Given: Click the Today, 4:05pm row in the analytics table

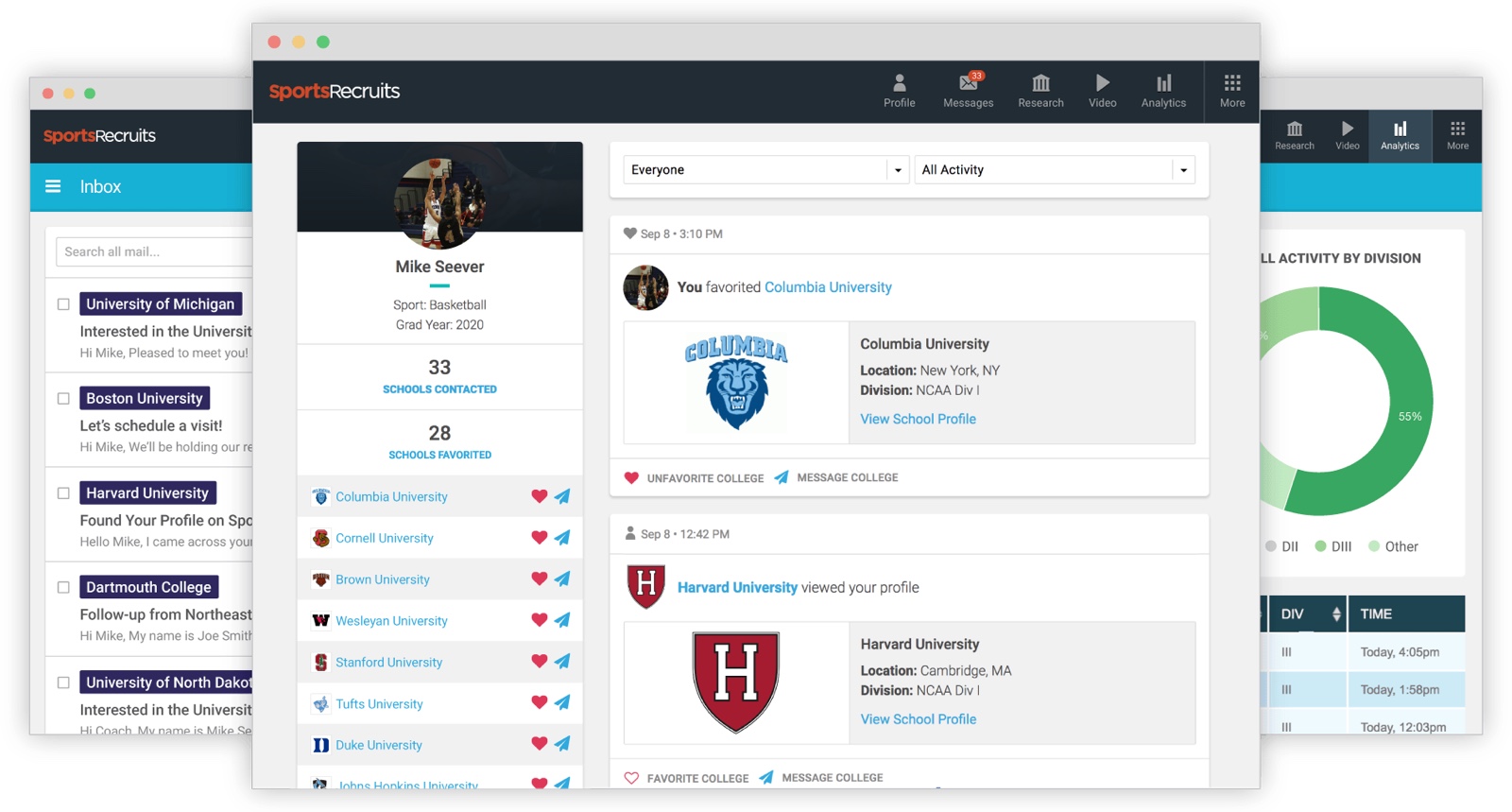Looking at the screenshot, I should (x=1363, y=652).
